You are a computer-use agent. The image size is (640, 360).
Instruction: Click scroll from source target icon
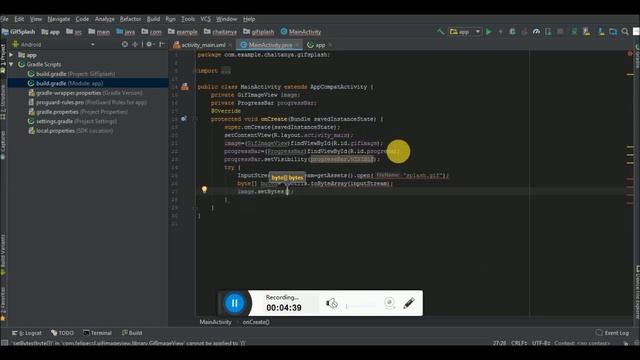point(124,44)
